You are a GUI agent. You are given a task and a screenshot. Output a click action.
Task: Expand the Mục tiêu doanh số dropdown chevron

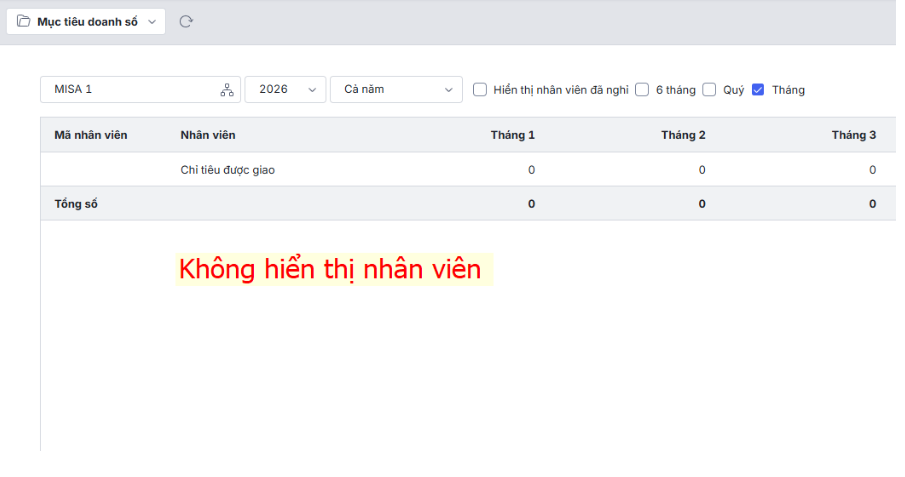[152, 21]
